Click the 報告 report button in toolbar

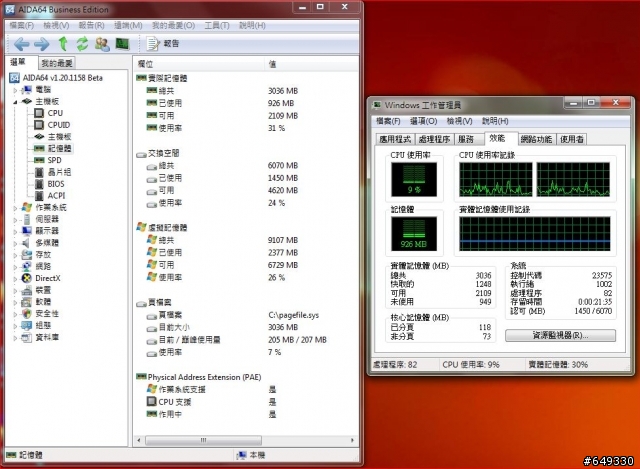163,43
